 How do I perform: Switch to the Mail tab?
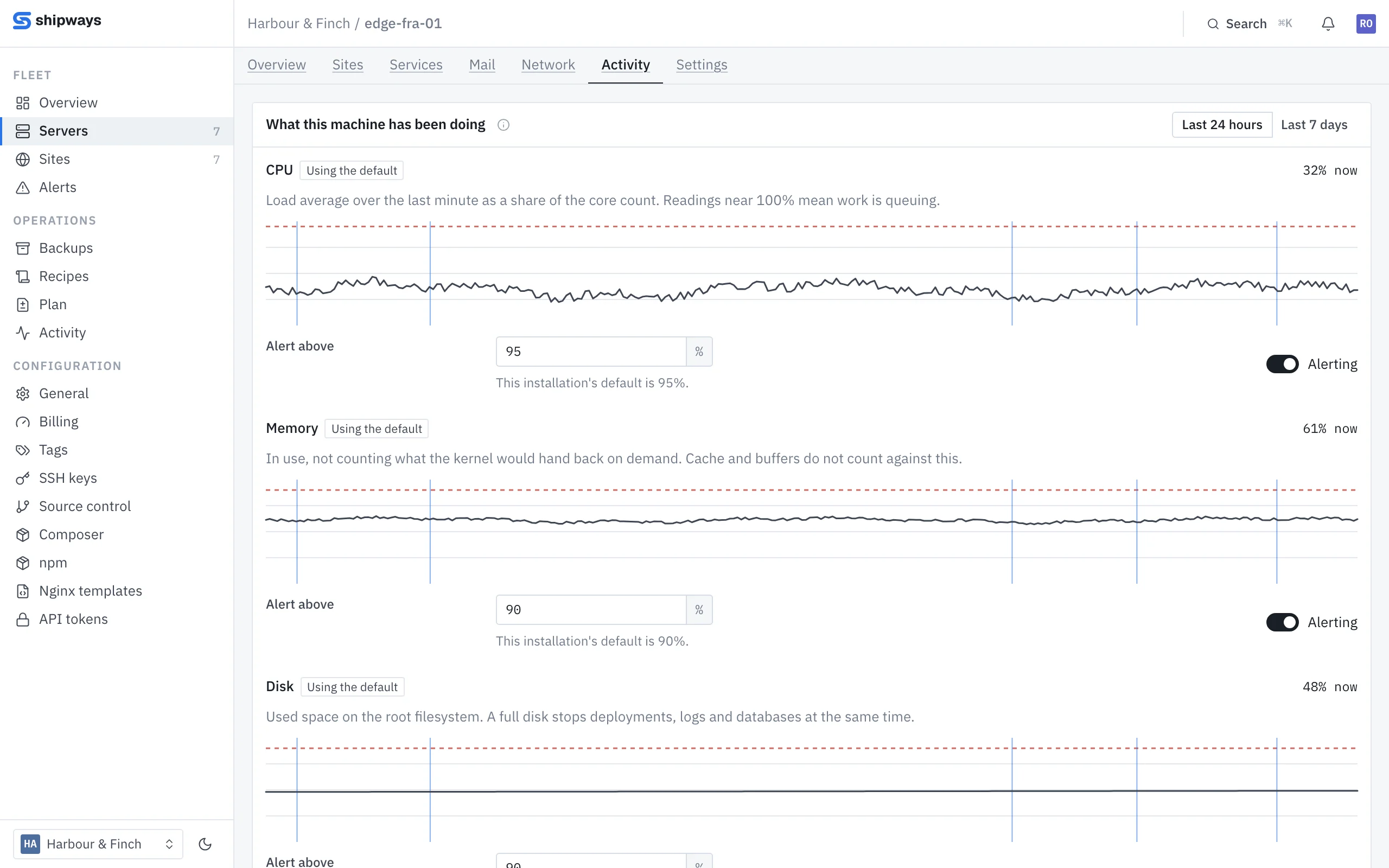click(482, 65)
